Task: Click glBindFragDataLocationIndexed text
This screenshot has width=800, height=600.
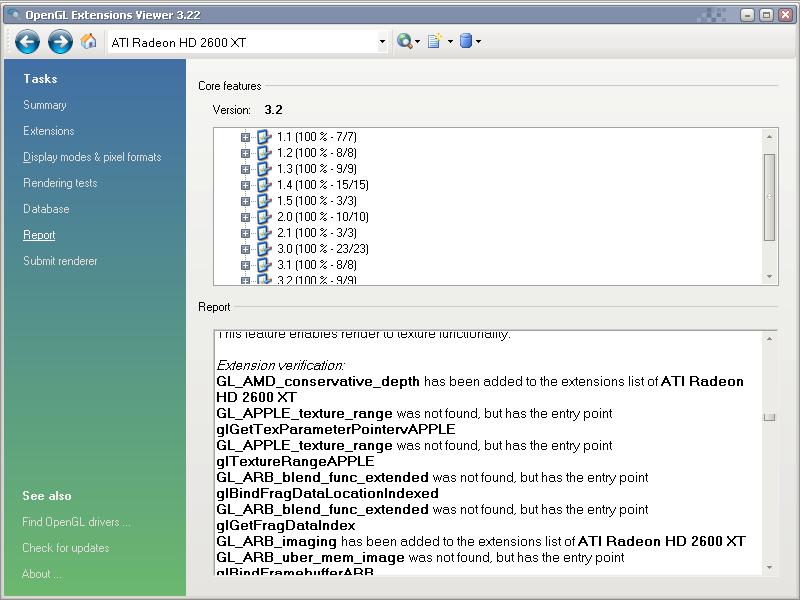Action: 328,493
